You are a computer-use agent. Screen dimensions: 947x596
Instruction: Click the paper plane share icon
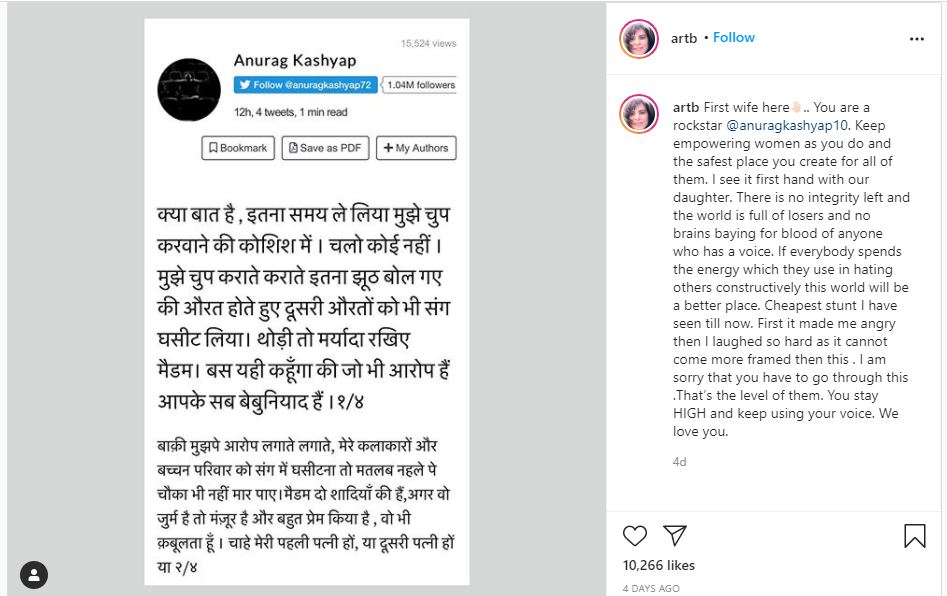(675, 535)
